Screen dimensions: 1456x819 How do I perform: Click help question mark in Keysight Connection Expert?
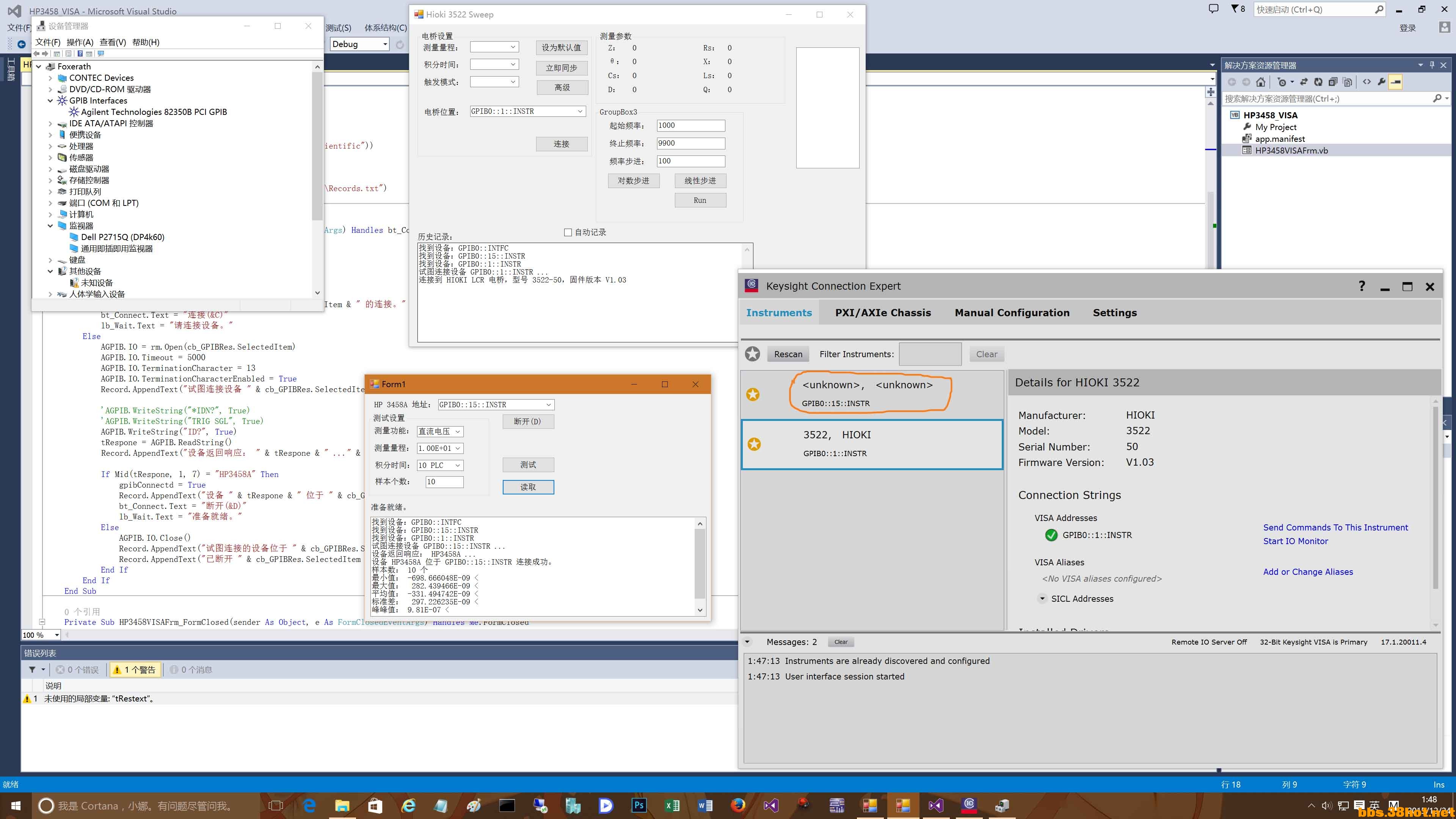coord(1362,286)
